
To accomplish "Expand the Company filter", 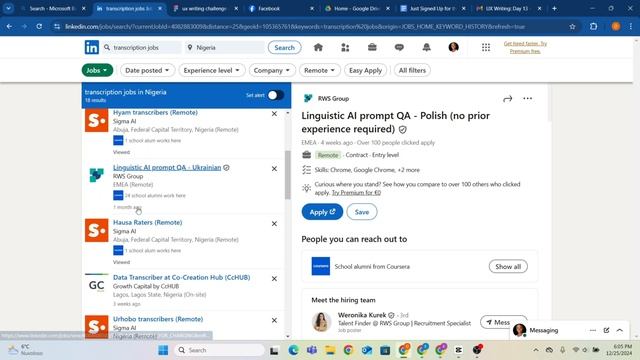I will point(272,70).
